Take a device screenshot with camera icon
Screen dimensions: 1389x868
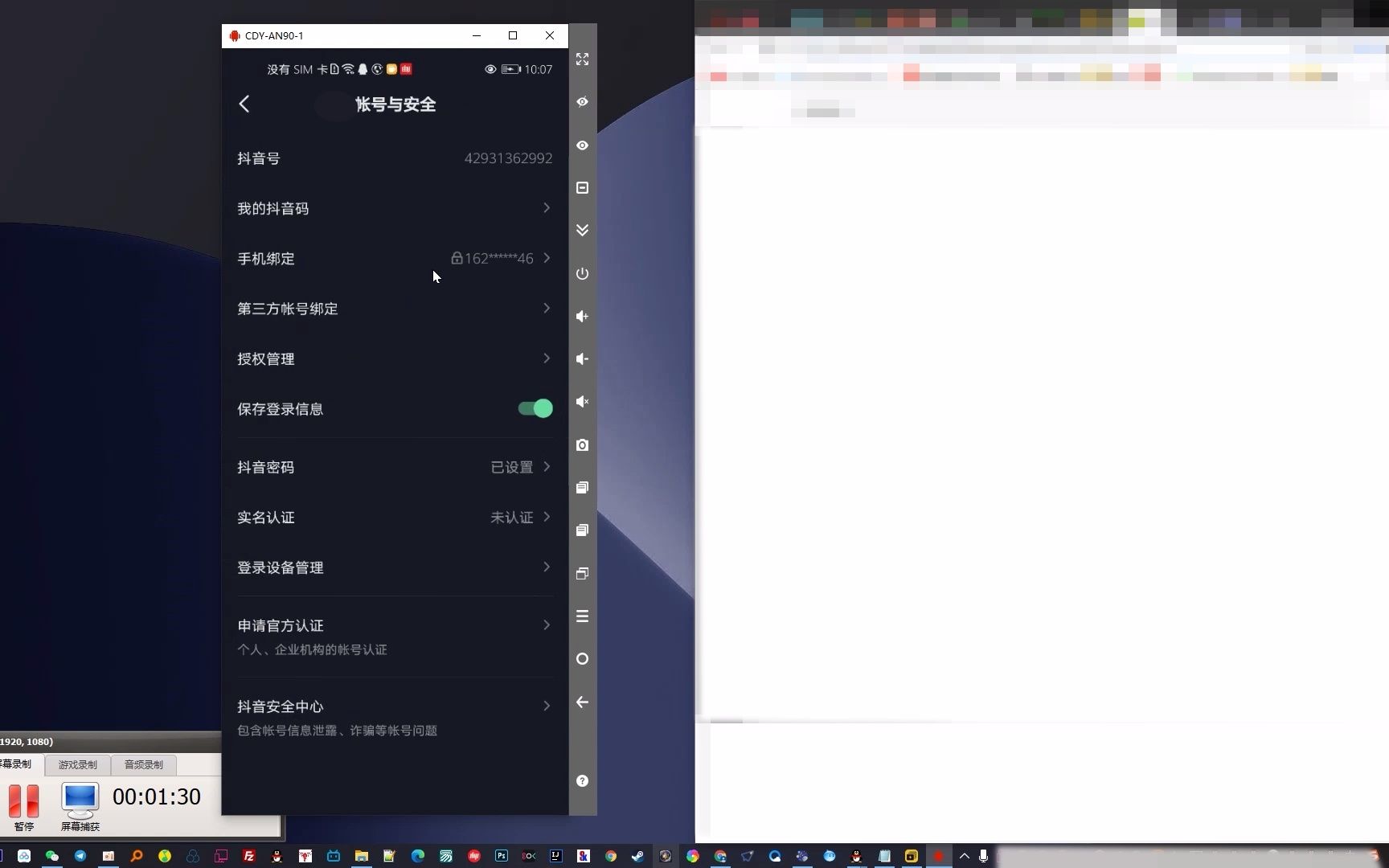click(583, 445)
